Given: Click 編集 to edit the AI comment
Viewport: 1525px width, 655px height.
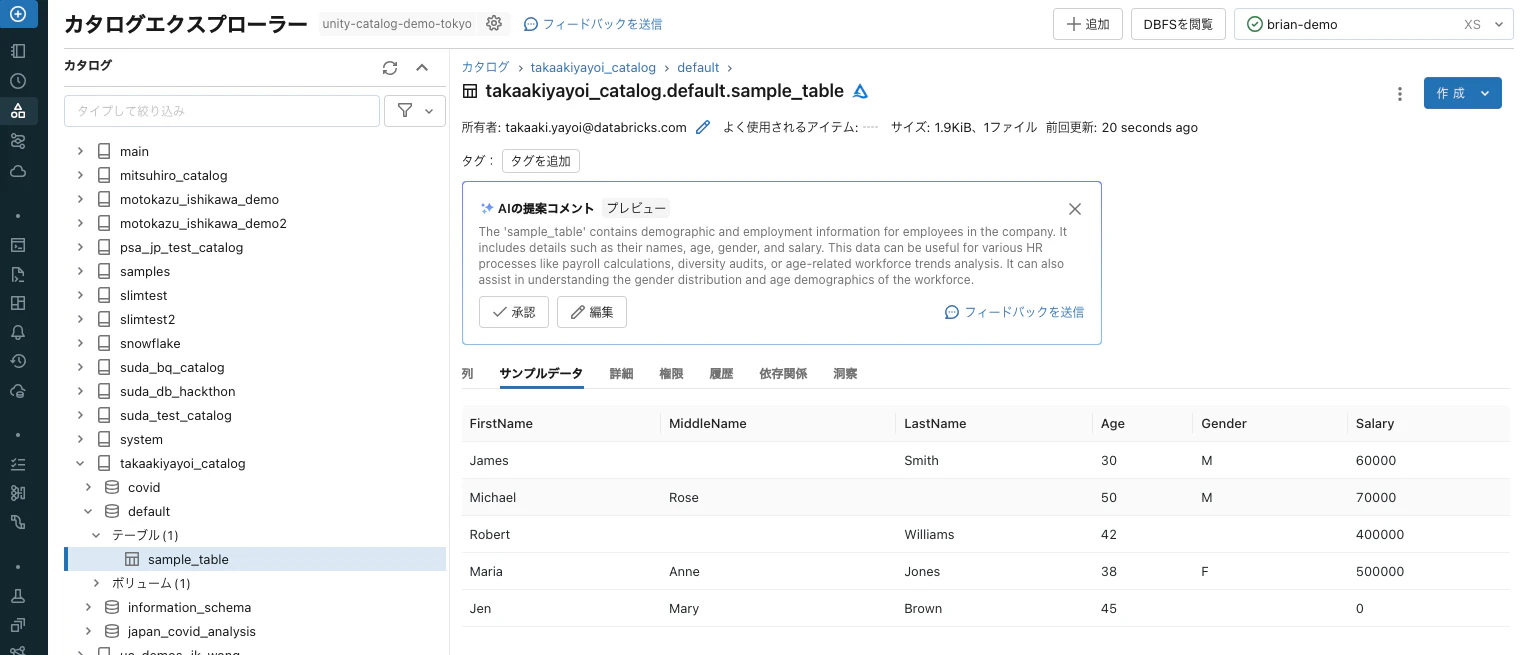Looking at the screenshot, I should point(592,312).
